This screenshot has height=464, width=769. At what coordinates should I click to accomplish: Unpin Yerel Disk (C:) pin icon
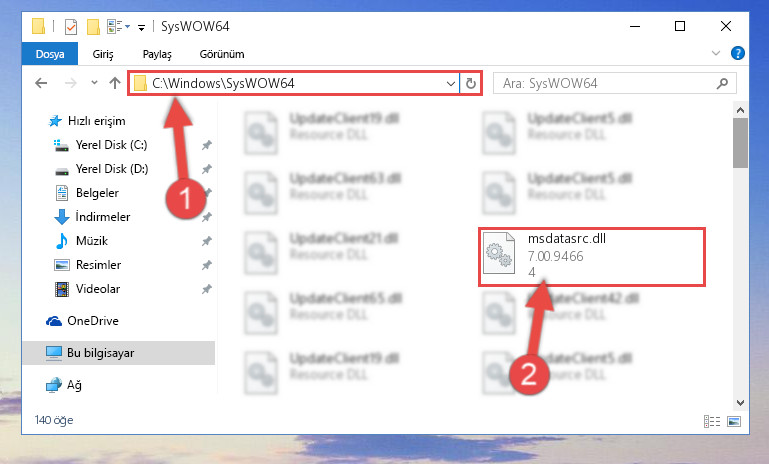pos(206,145)
